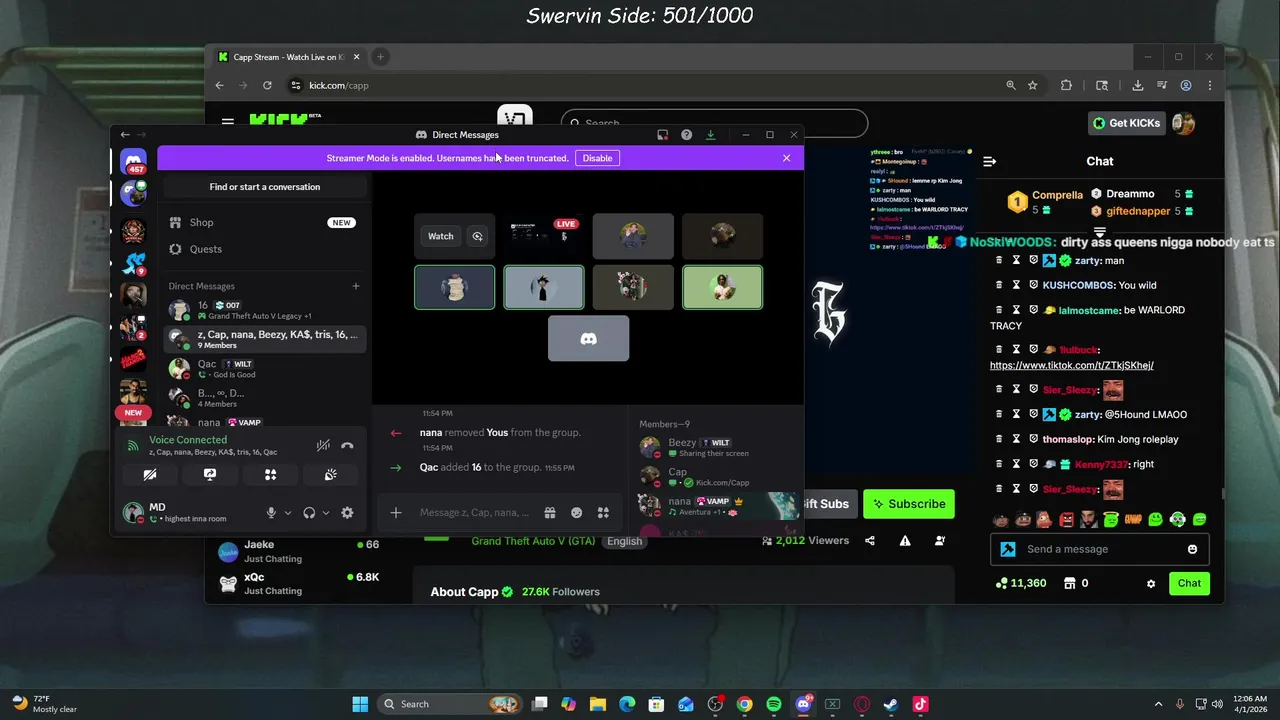This screenshot has width=1280, height=720.
Task: Open xQc channel in Kick sidebar
Action: (x=300, y=583)
